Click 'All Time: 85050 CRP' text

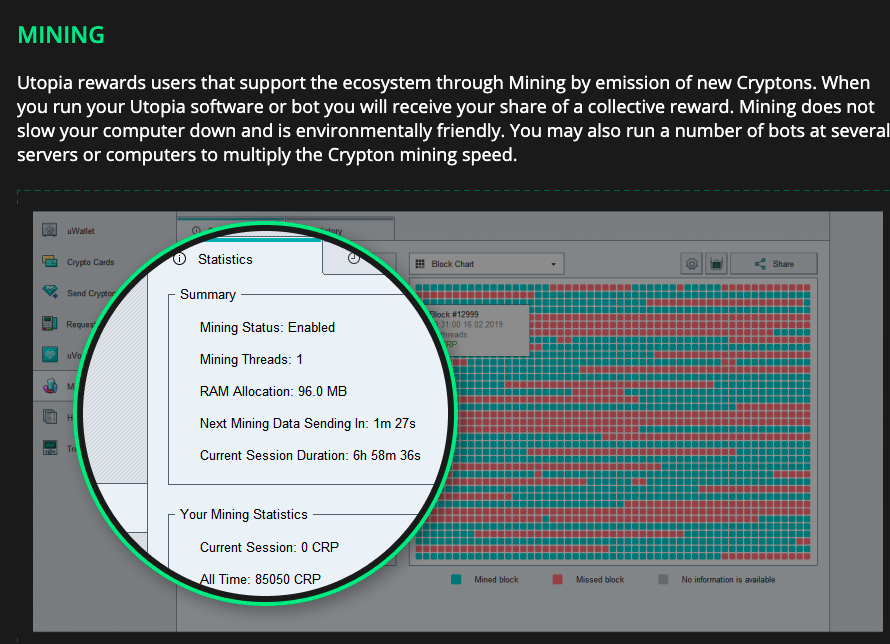[260, 579]
